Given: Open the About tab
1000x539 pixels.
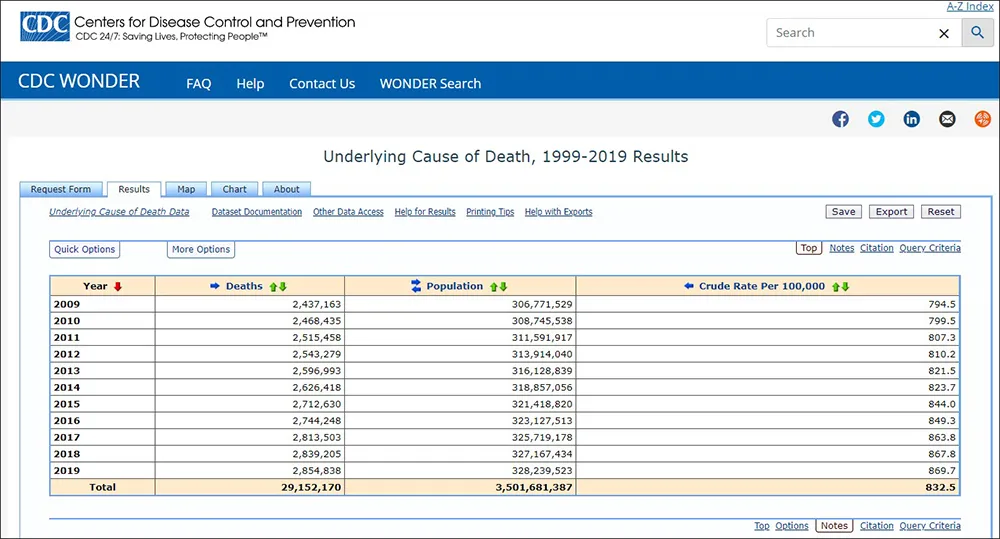Looking at the screenshot, I should (286, 189).
